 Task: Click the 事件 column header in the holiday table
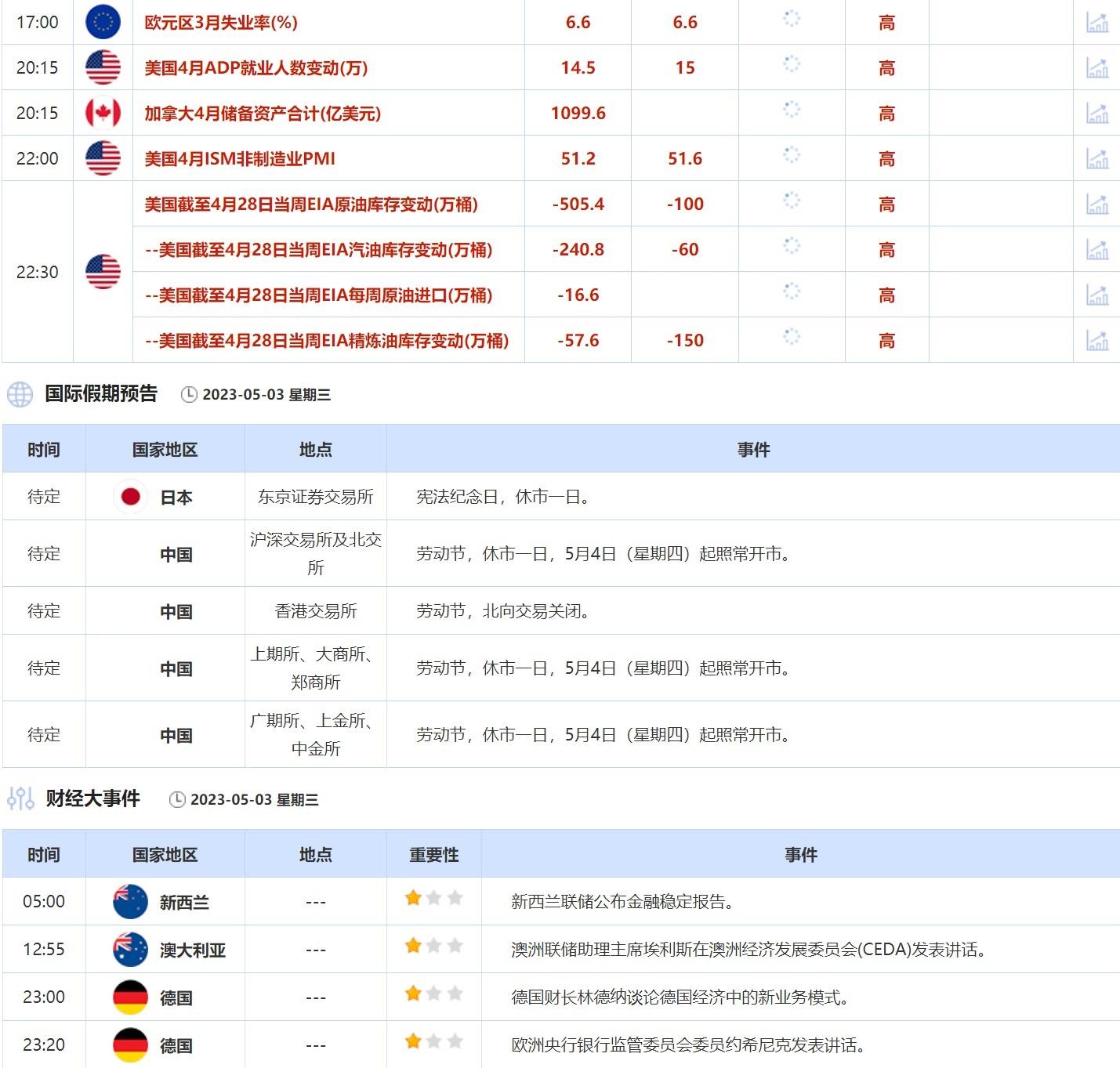(754, 449)
